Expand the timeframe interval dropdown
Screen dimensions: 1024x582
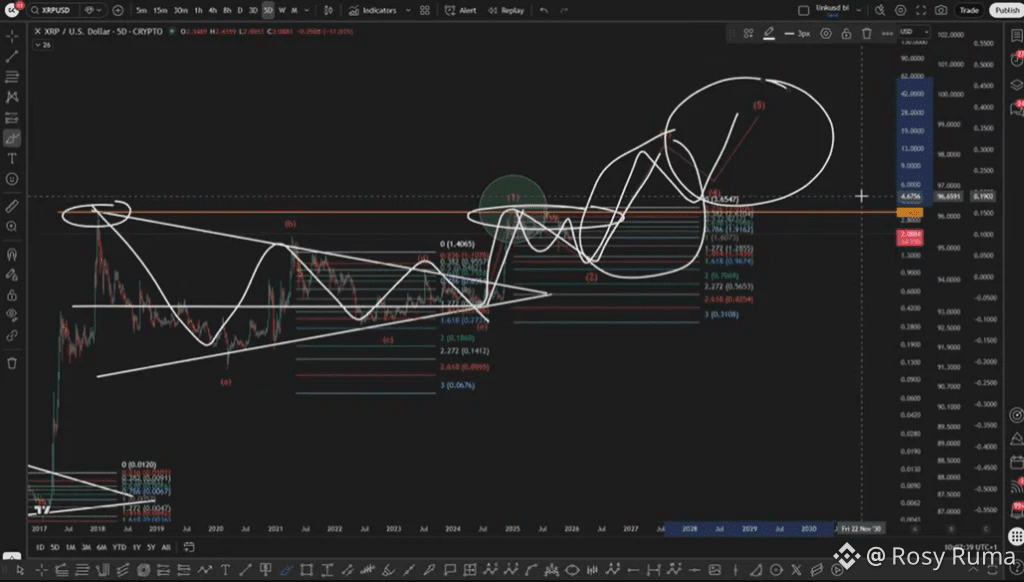pos(306,10)
